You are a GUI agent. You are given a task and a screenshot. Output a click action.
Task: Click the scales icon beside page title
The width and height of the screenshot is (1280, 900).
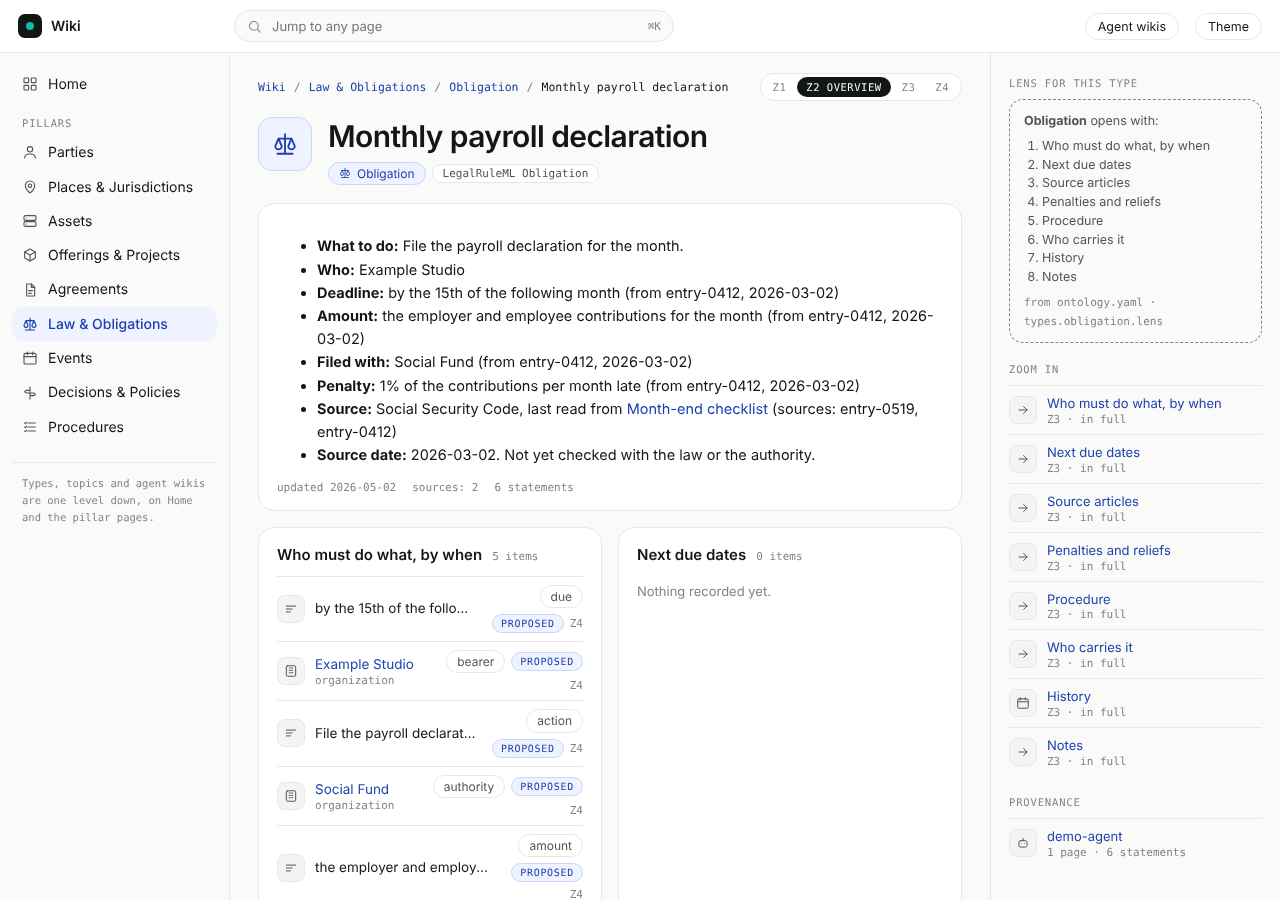285,144
